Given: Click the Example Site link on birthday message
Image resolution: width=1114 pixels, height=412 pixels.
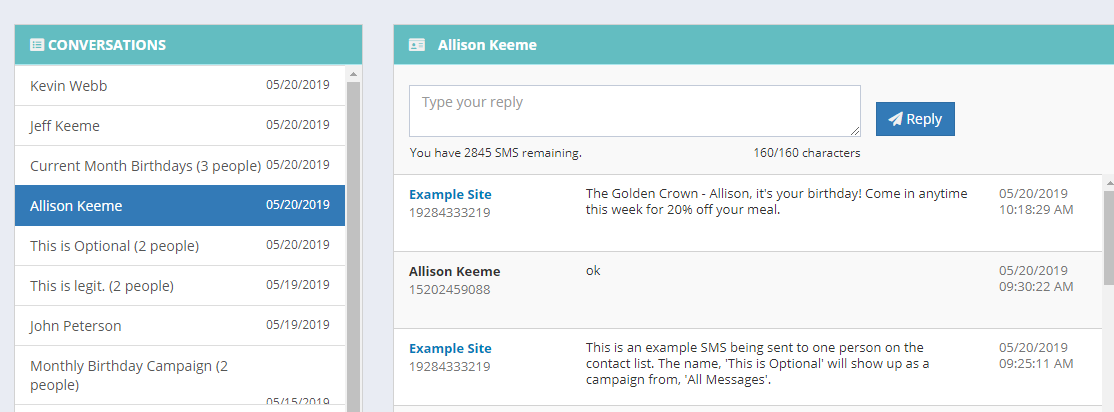Looking at the screenshot, I should (450, 194).
